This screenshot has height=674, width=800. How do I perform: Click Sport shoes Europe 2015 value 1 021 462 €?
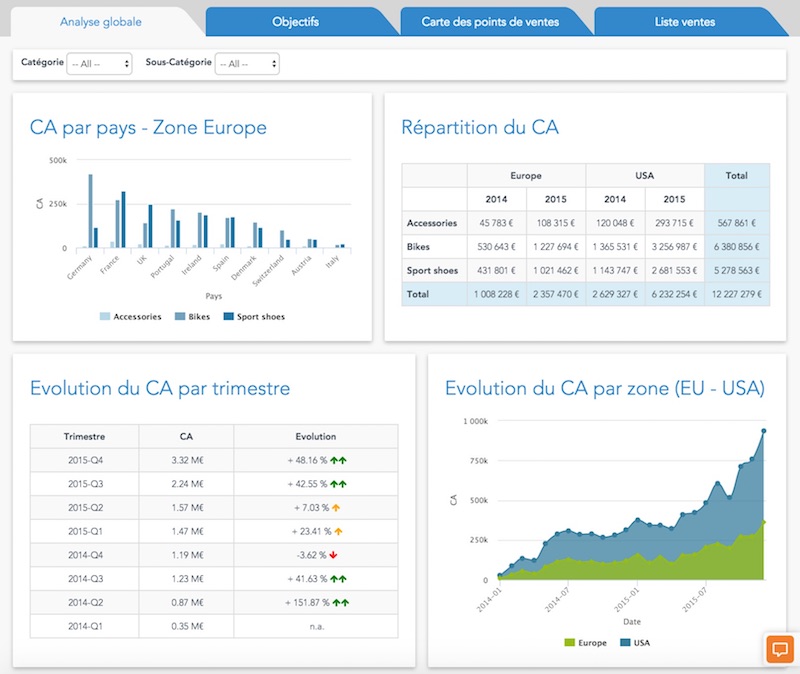(556, 270)
